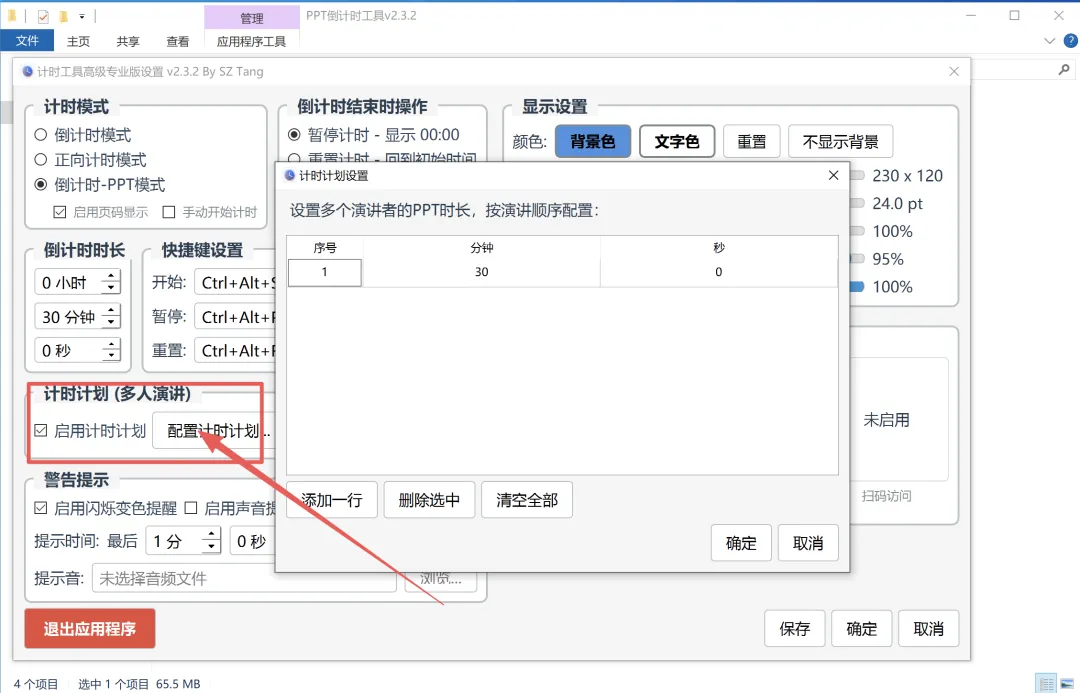Image resolution: width=1080 pixels, height=693 pixels.
Task: Click 退出应用程序 red button
Action: pyautogui.click(x=90, y=629)
